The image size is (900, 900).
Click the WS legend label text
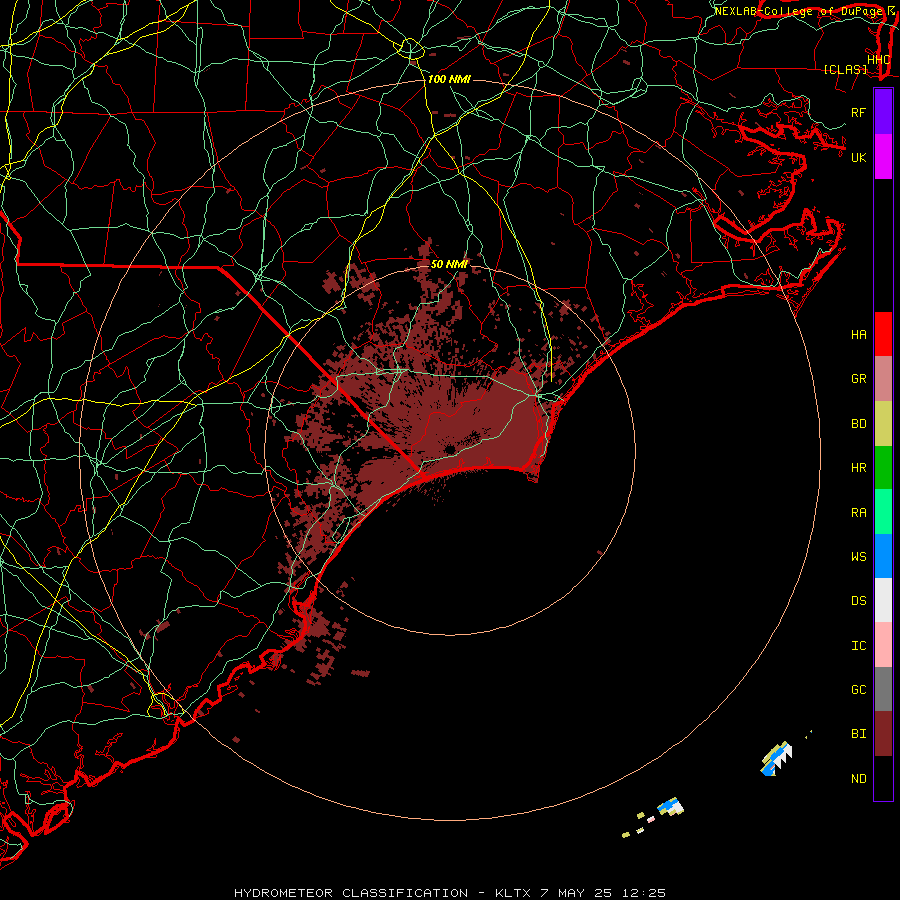pyautogui.click(x=858, y=556)
